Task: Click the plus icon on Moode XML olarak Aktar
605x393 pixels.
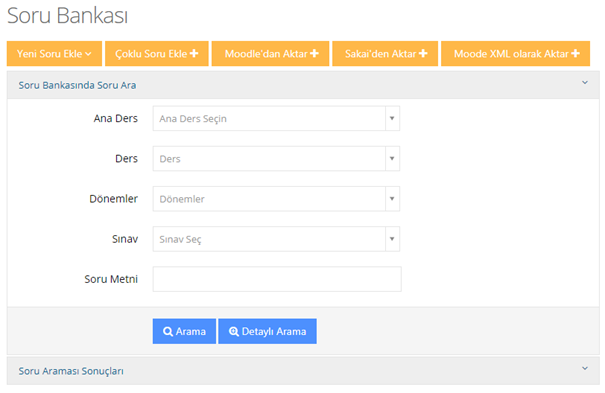Action: (x=576, y=53)
